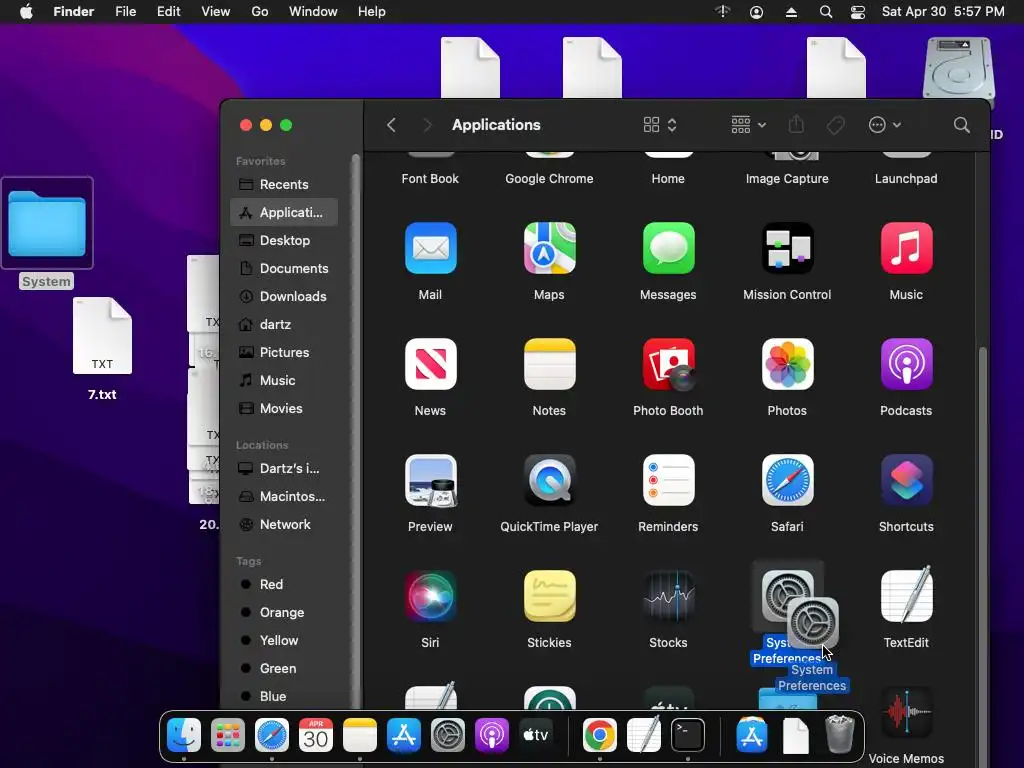Select the Podcasts app icon in Applications

906,364
